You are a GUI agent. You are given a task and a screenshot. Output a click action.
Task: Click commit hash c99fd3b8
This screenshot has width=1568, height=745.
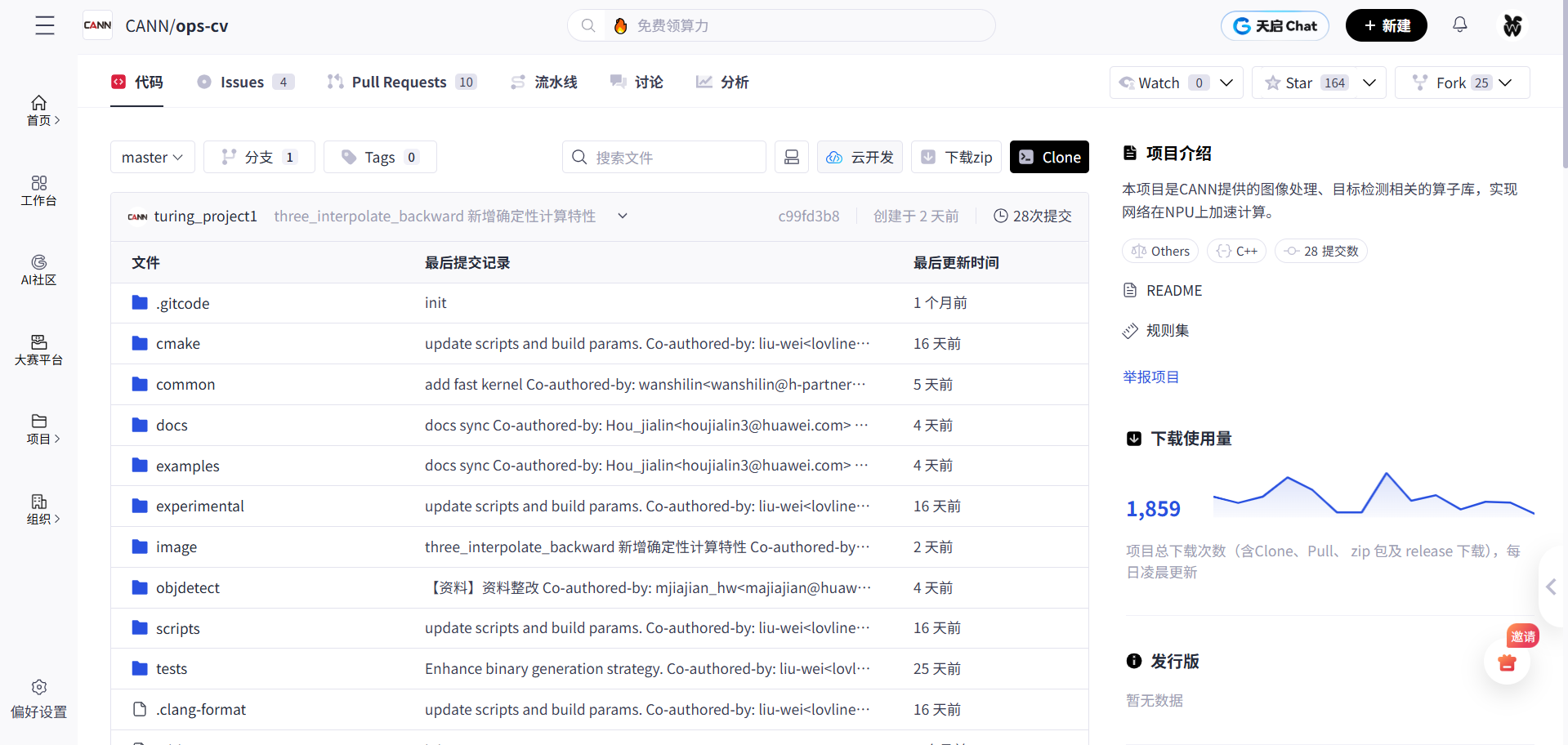point(809,216)
